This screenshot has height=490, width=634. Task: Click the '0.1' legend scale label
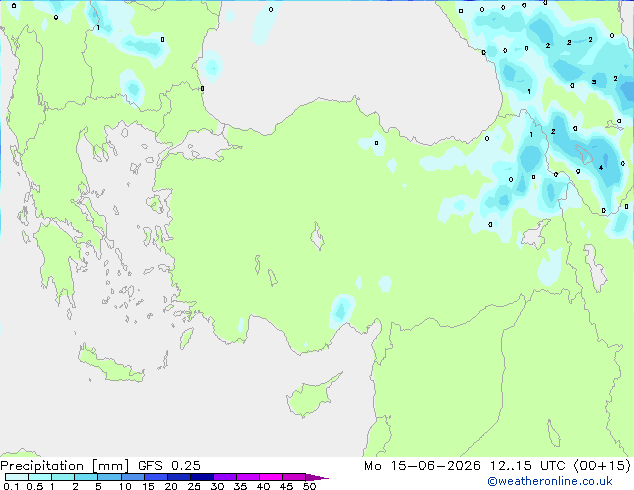coord(11,486)
